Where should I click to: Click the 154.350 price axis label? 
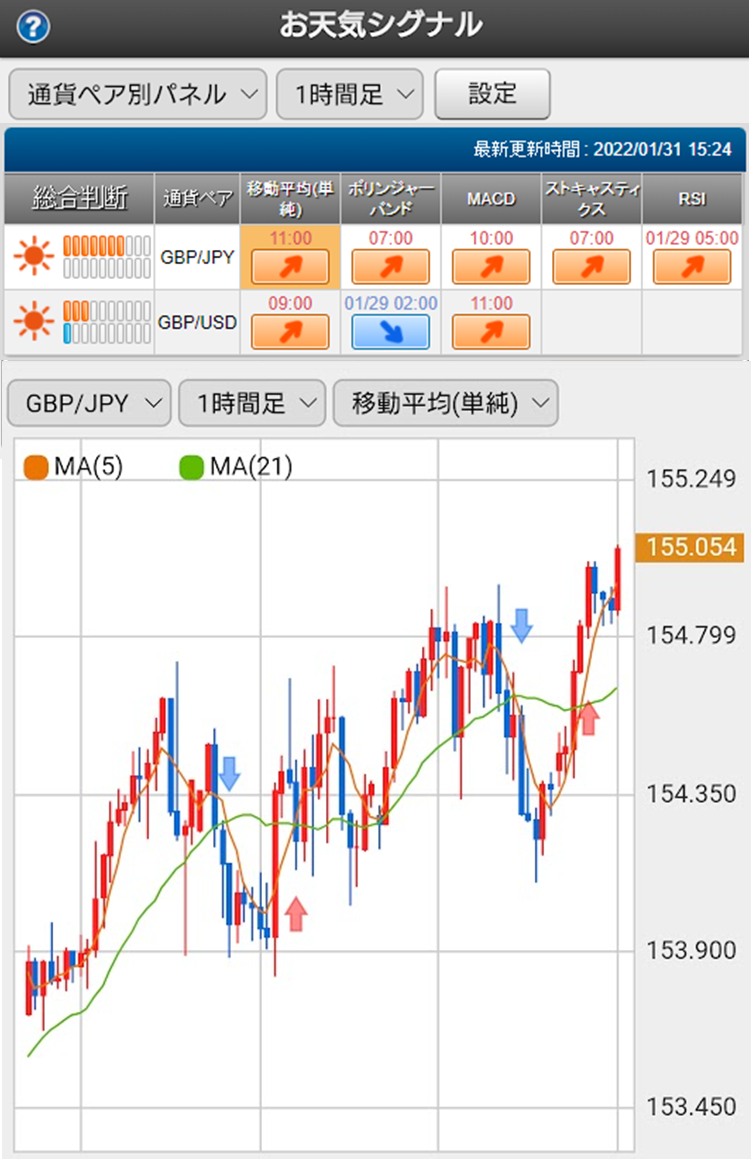691,794
